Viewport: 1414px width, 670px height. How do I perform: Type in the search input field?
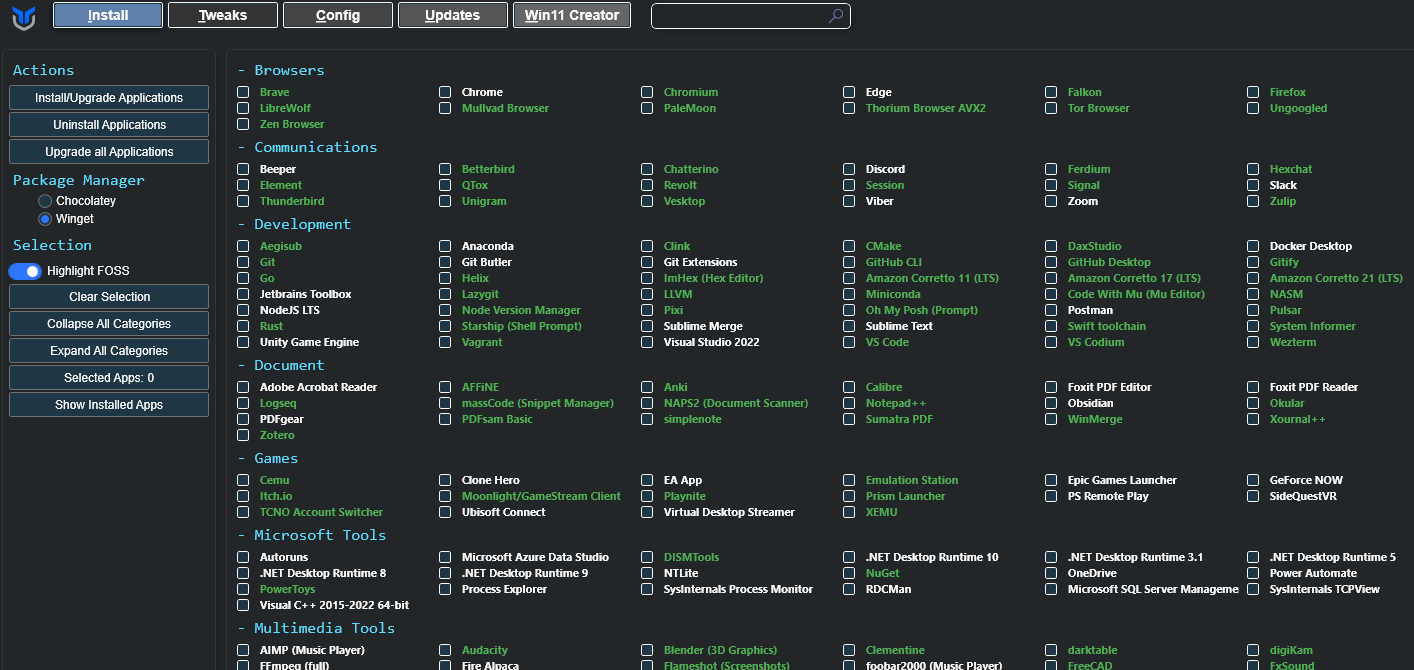(740, 16)
